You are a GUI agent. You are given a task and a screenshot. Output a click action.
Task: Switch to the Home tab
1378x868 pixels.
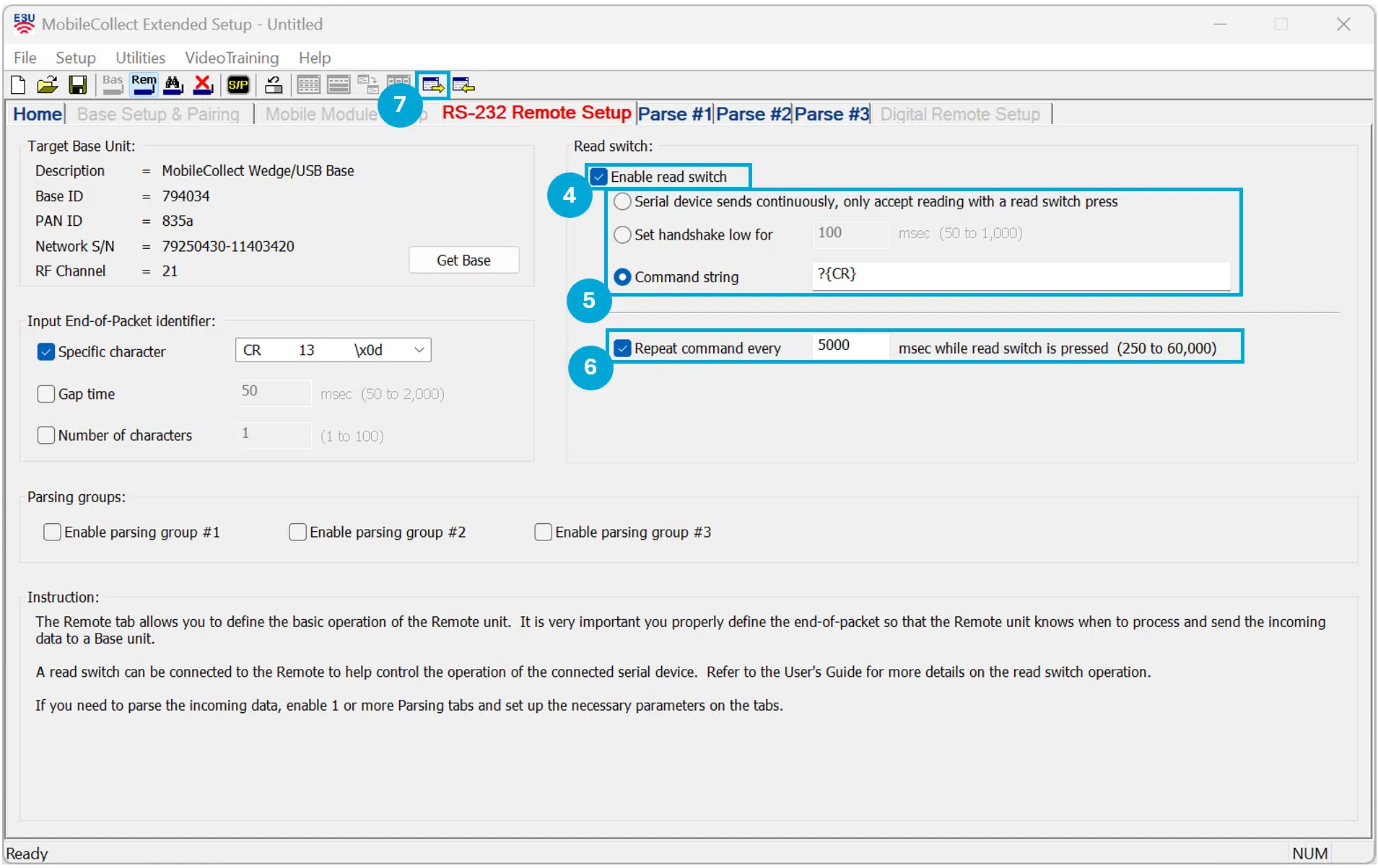(x=38, y=114)
